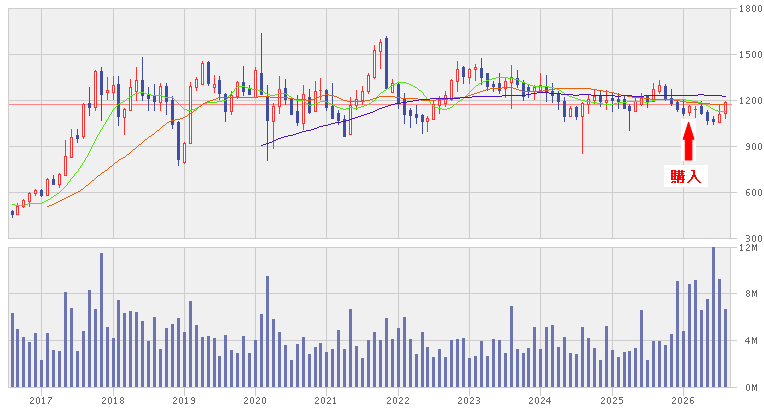Click the large blue candlestick in late 2021
This screenshot has width=764, height=410.
pyautogui.click(x=386, y=63)
